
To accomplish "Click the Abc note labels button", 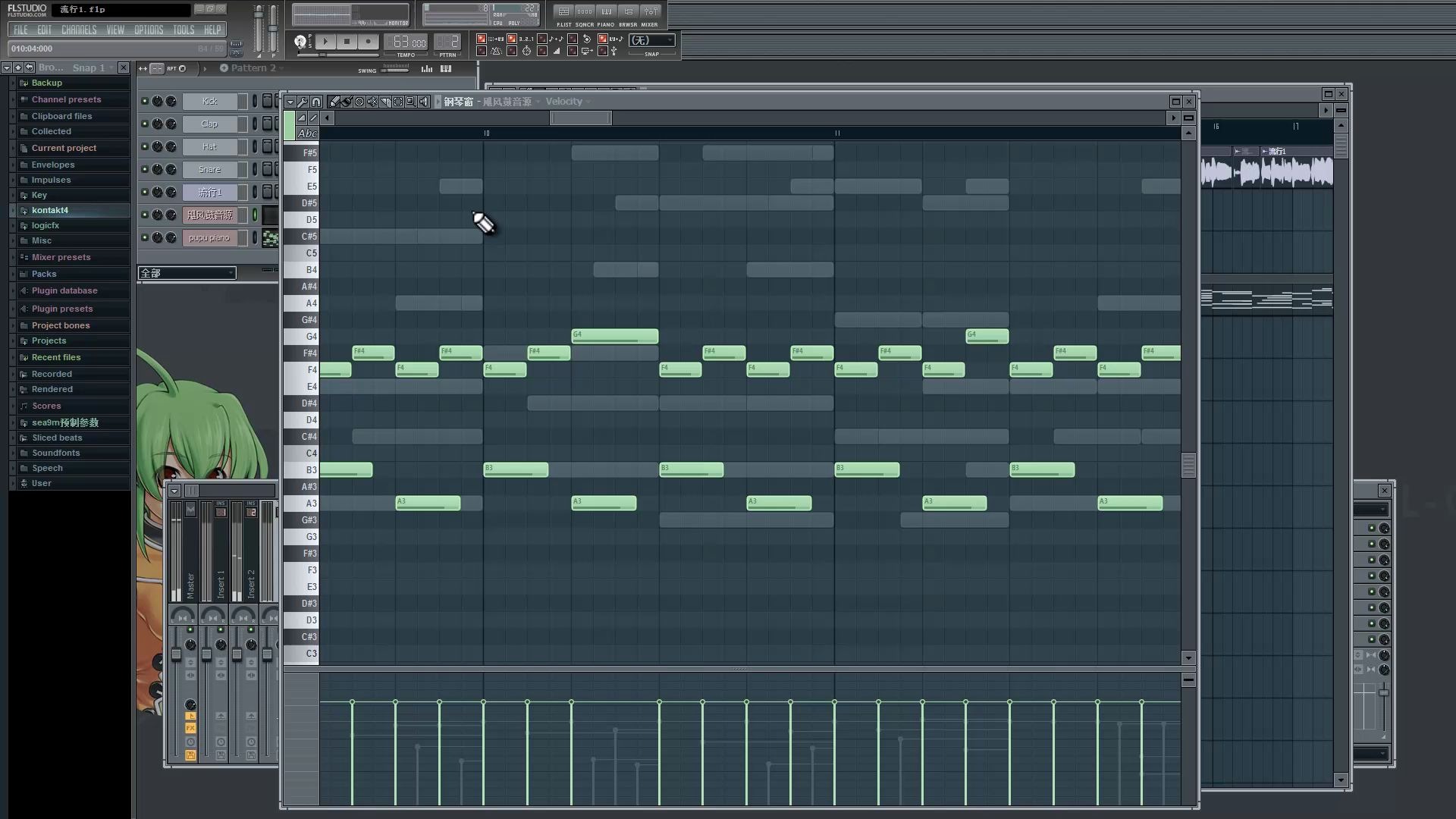I will (307, 133).
